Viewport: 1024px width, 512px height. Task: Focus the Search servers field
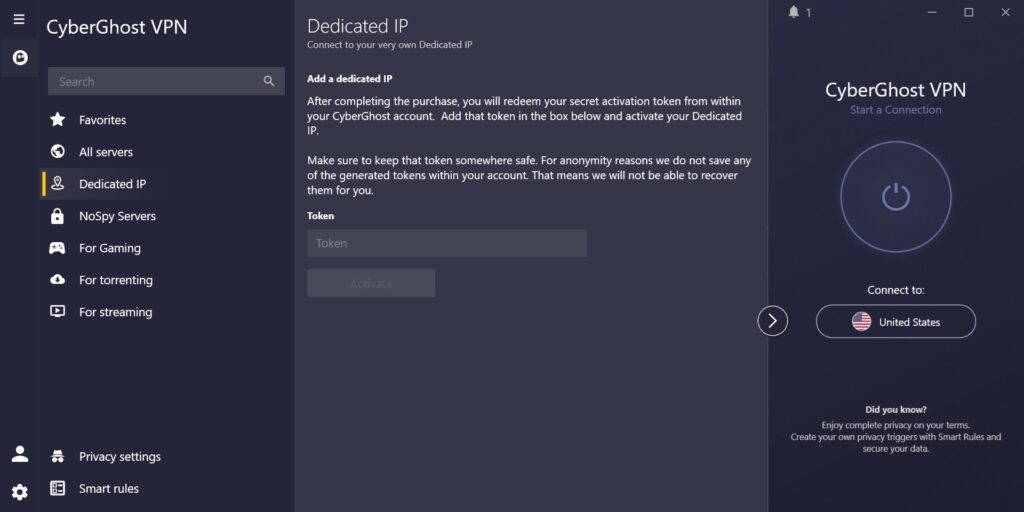coord(166,81)
